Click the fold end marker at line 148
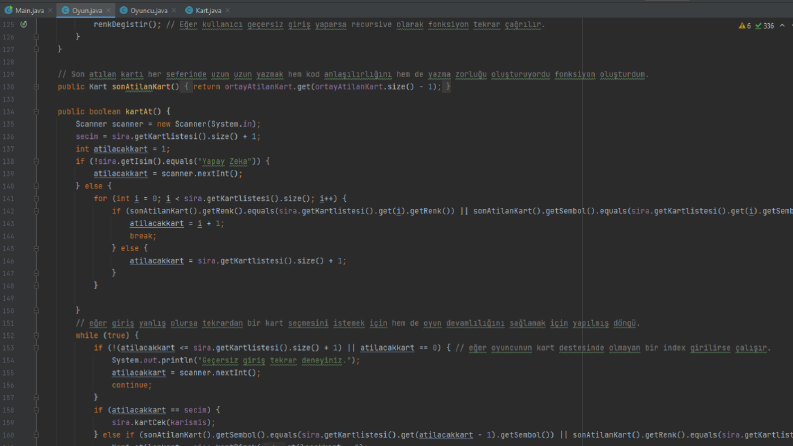793x446 pixels. [36, 286]
